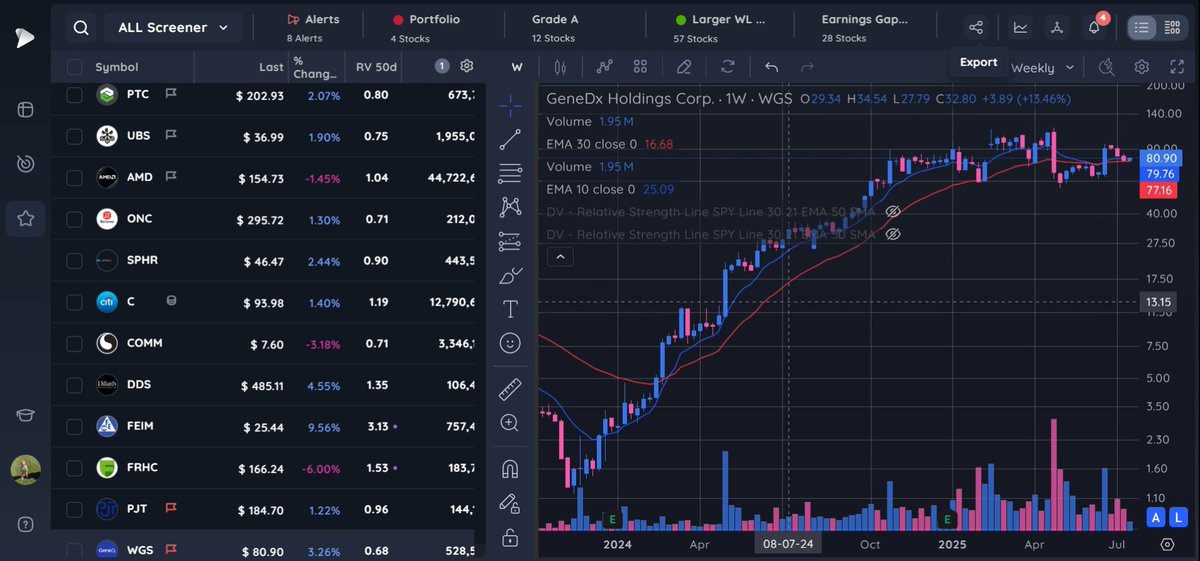This screenshot has height=561, width=1200.
Task: Open the emoji sticker tool
Action: [510, 343]
